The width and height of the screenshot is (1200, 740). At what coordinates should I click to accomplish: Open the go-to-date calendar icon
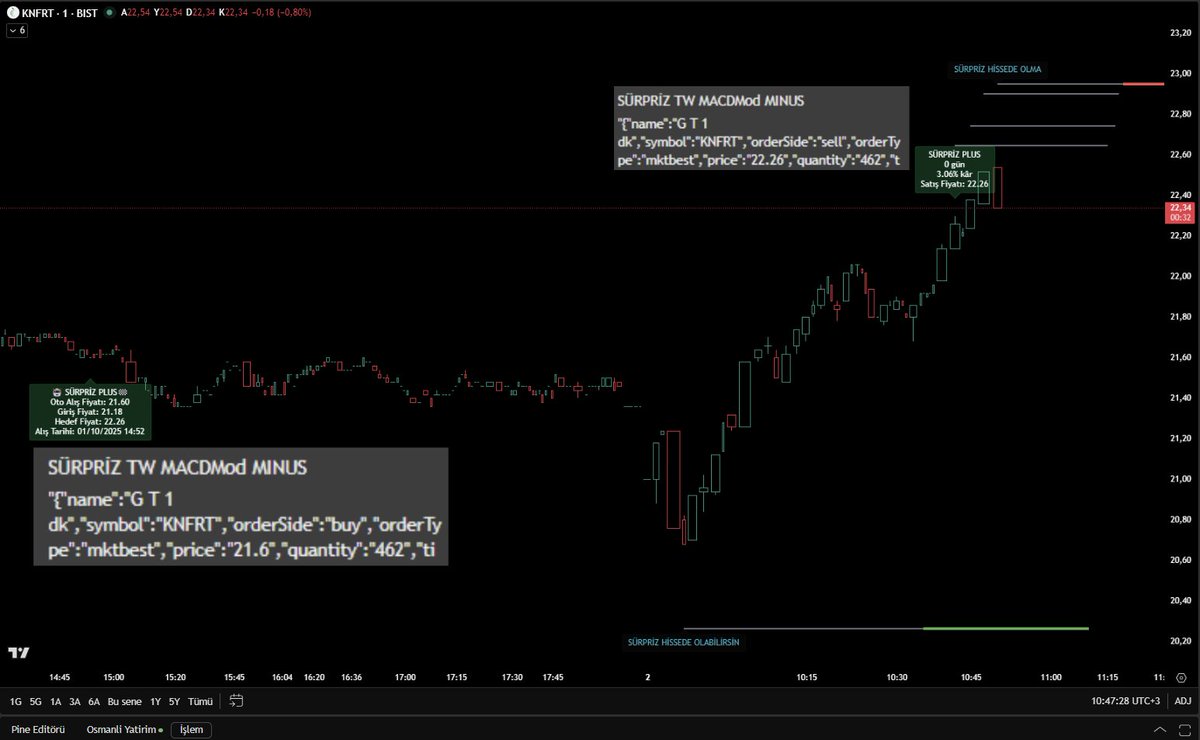(x=236, y=701)
